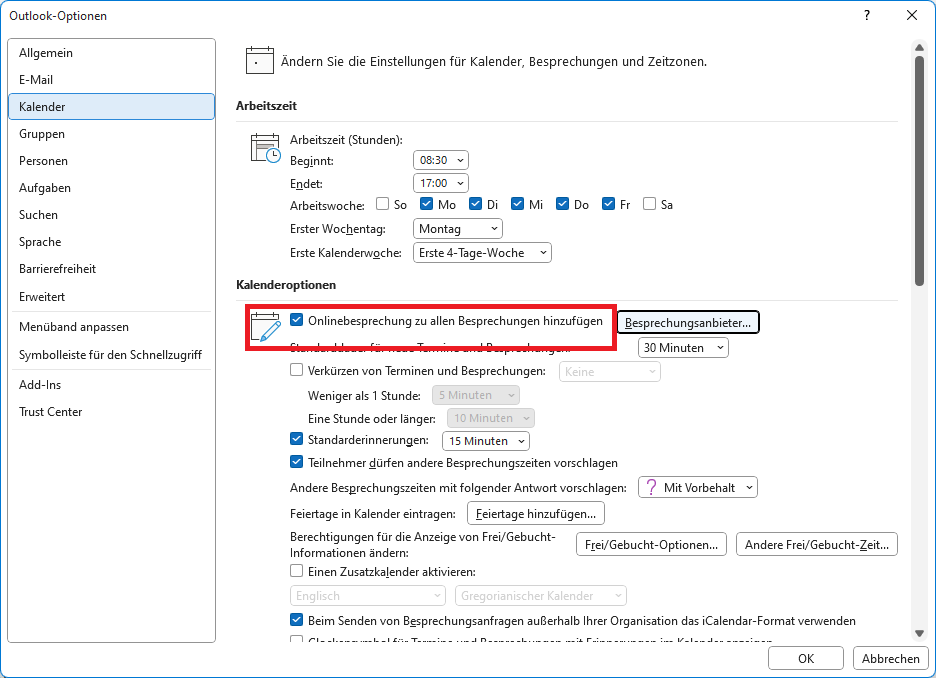Toggle the Sonntag (So) workday checkbox
The height and width of the screenshot is (678, 936).
[x=383, y=204]
